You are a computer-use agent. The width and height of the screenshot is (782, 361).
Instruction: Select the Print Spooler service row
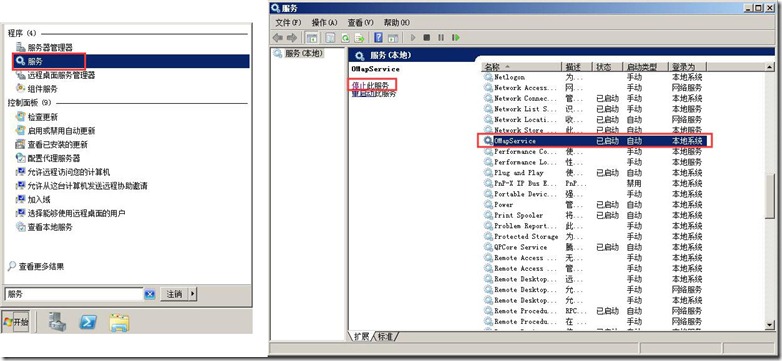tap(593, 215)
